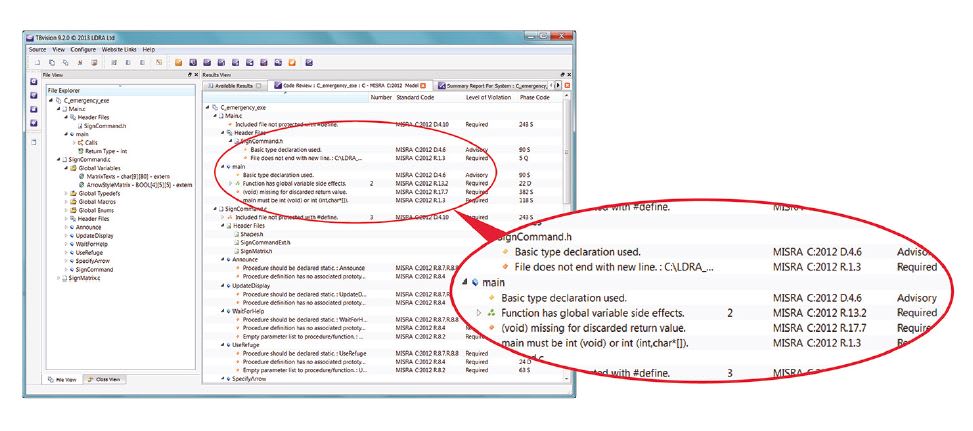Click the icon beside Return Type - int
This screenshot has height=431, width=973.
tap(81, 151)
